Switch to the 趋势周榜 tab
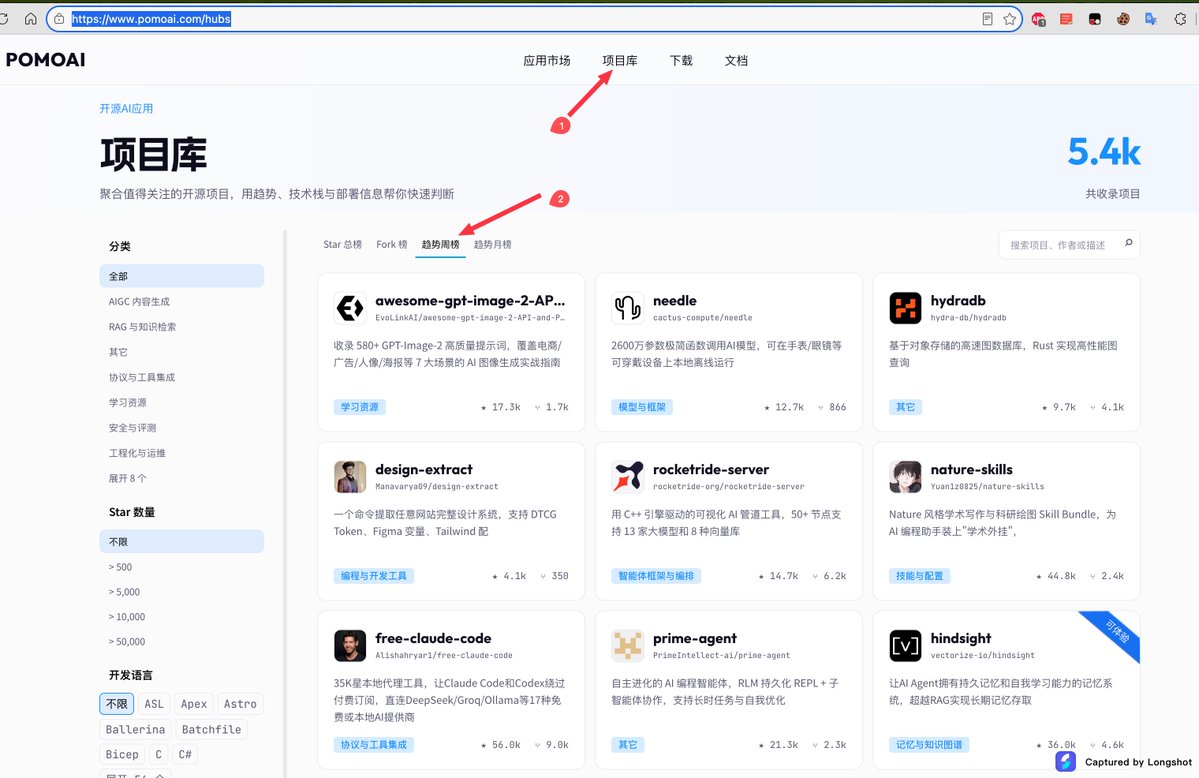1199x778 pixels. 440,245
